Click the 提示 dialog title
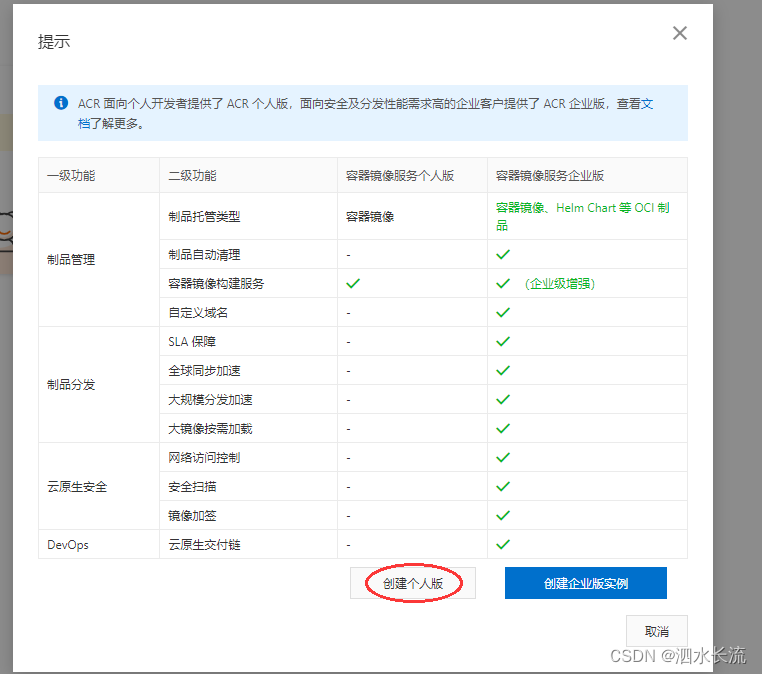This screenshot has width=762, height=674. [x=54, y=42]
